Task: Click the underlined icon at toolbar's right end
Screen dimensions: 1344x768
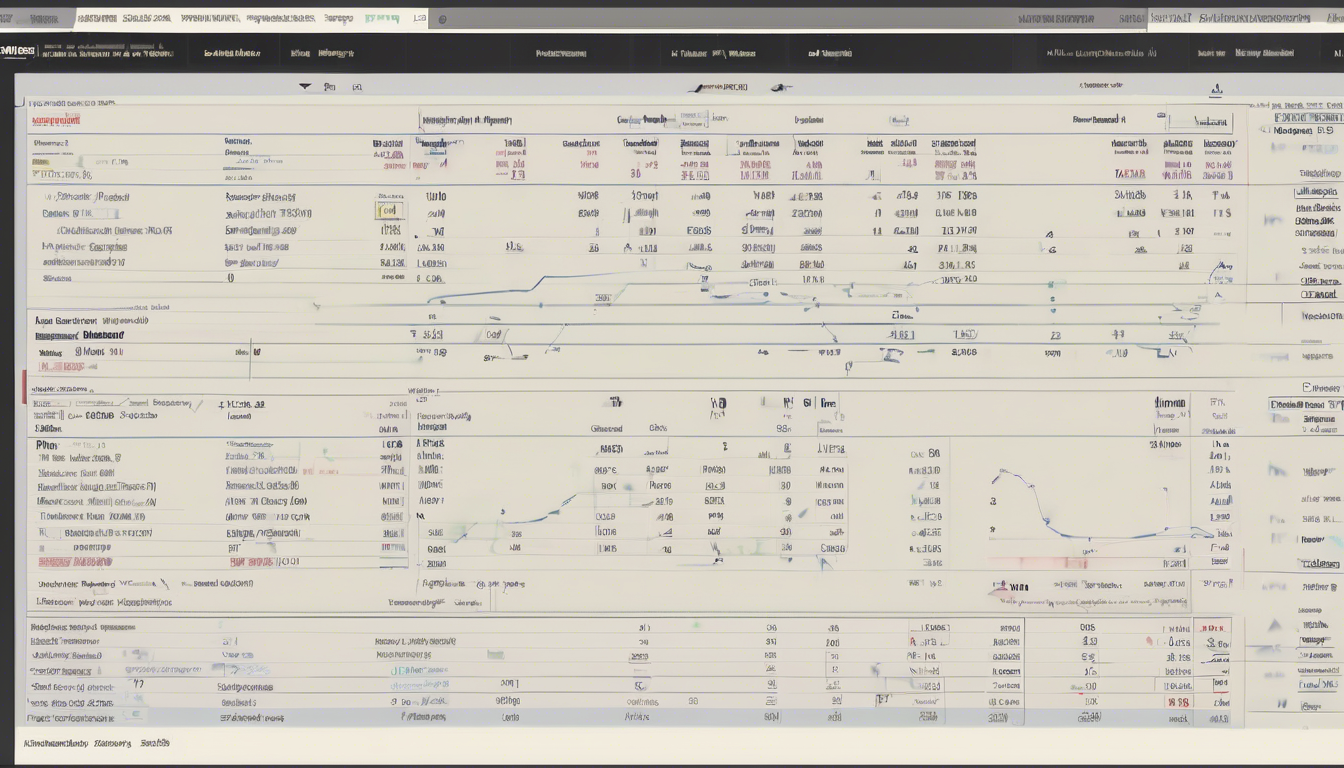Action: [x=1216, y=89]
